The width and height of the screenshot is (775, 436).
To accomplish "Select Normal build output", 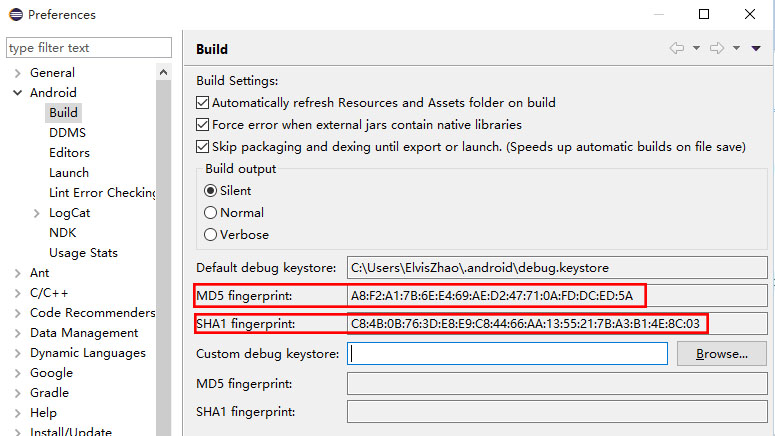I will [211, 213].
